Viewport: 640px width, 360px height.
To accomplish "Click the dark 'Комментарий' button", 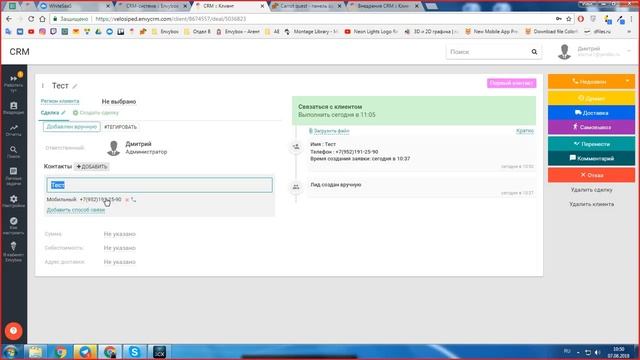I will (591, 158).
